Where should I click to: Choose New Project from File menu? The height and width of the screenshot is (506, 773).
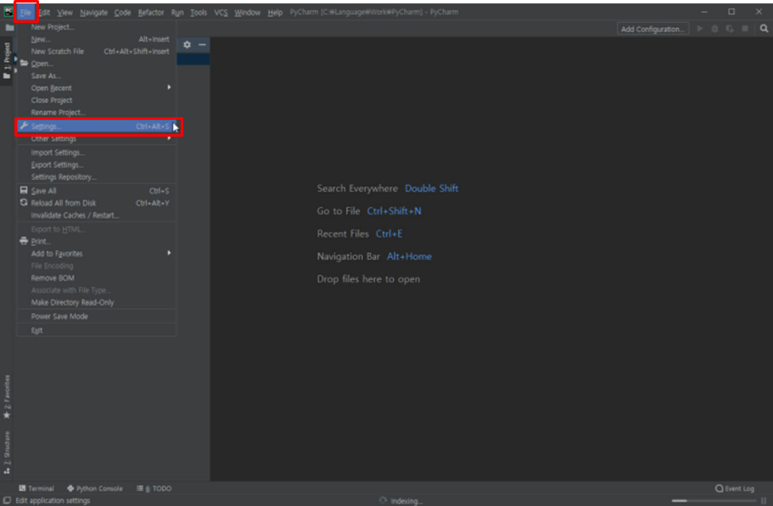point(97,27)
